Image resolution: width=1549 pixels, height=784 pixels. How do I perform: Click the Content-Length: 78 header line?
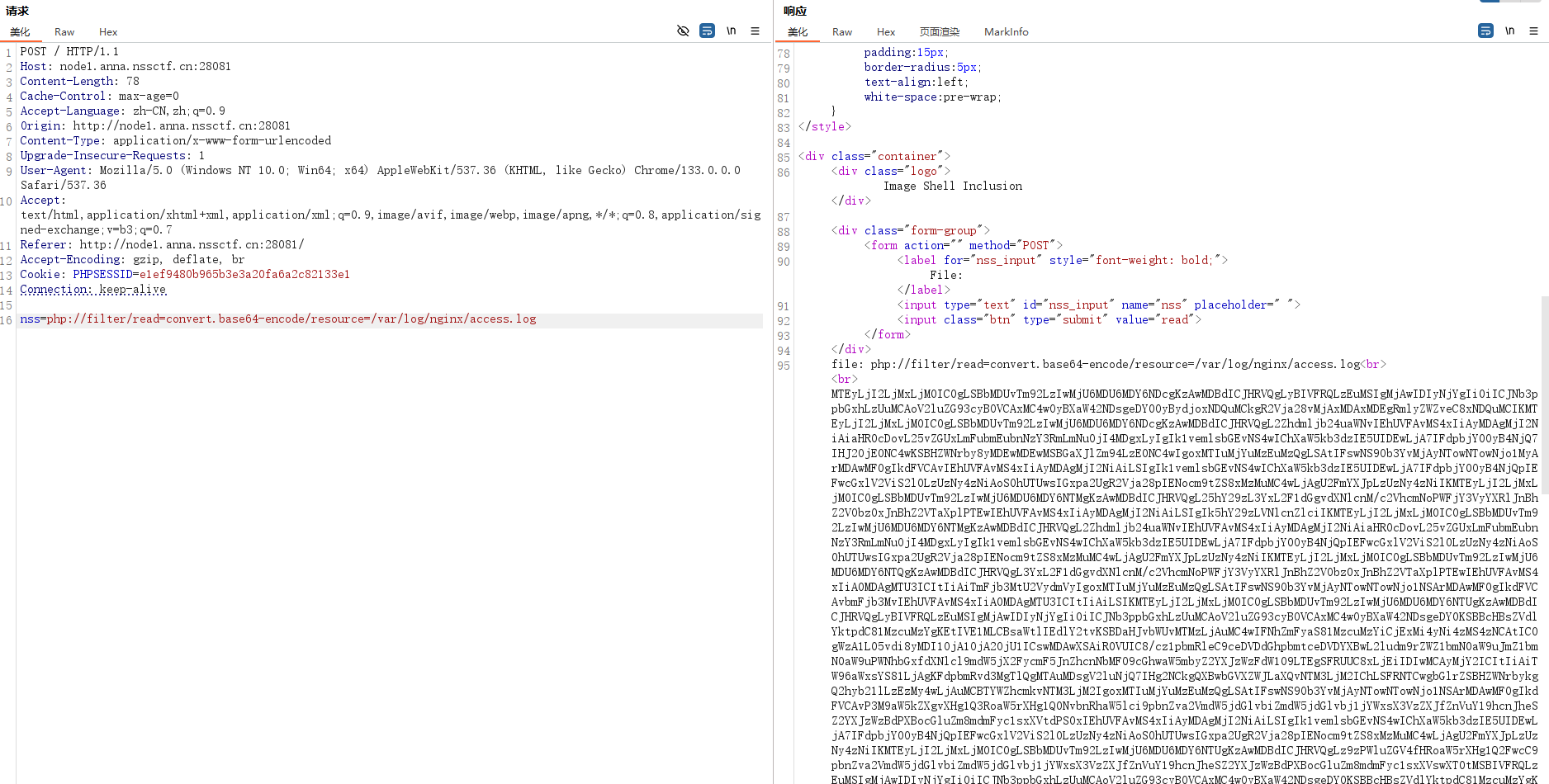pyautogui.click(x=80, y=82)
